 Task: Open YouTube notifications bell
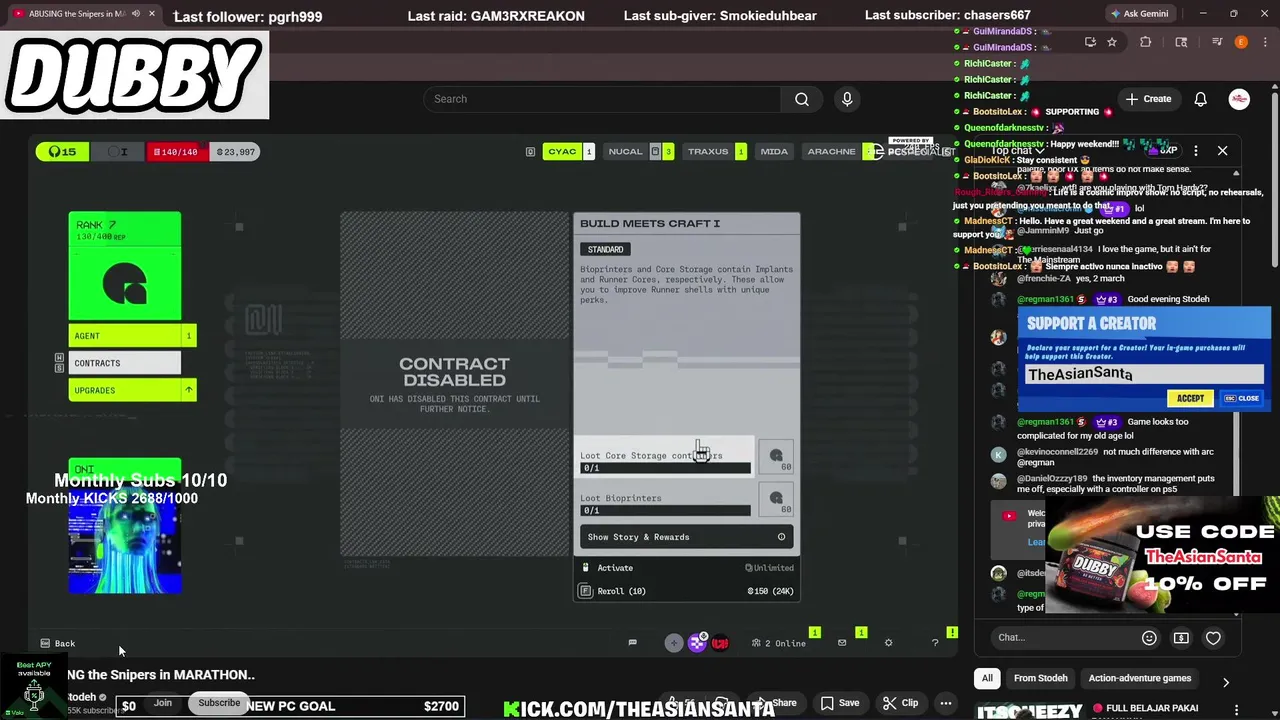1200,99
